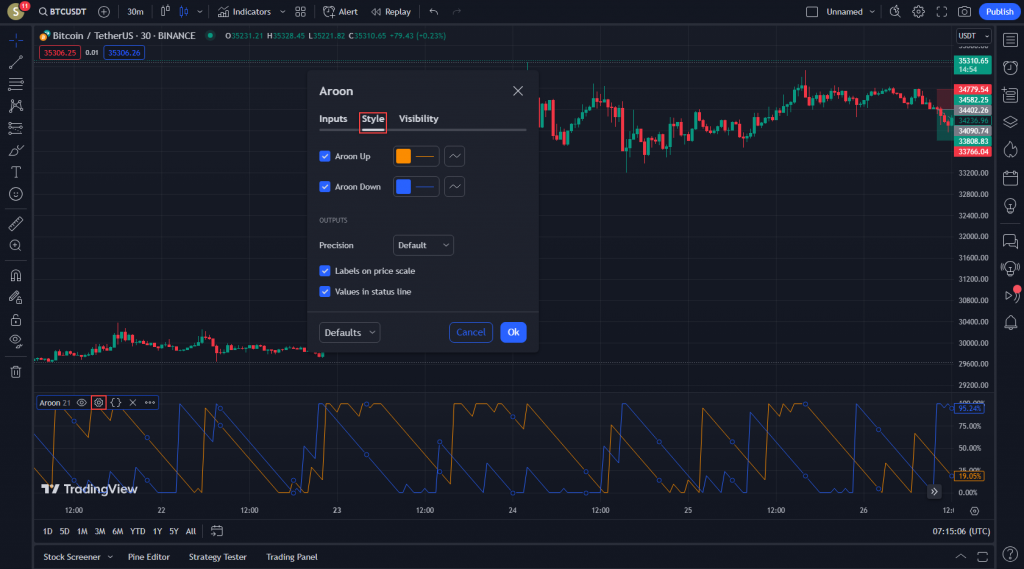The width and height of the screenshot is (1024, 569).
Task: Open the orange Aroon Up color swatch
Action: coord(404,156)
